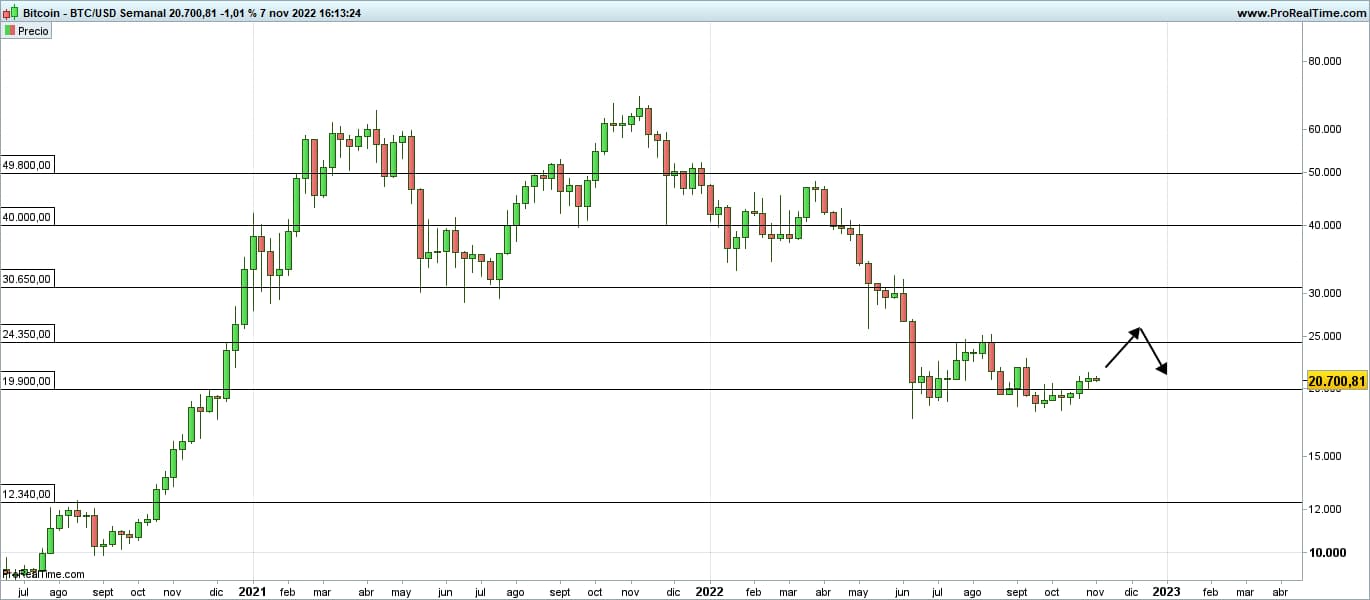1370x600 pixels.
Task: Select the 49.800,00 horizontal level label
Action: tap(27, 165)
